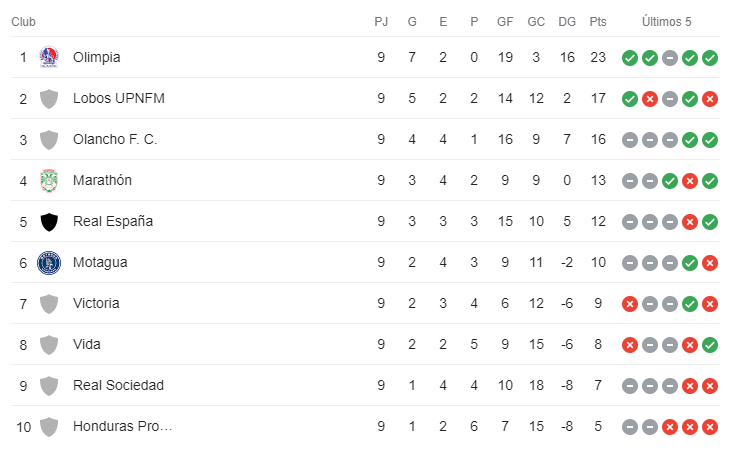
Task: Click Marathón's red loss result icon
Action: pyautogui.click(x=689, y=181)
